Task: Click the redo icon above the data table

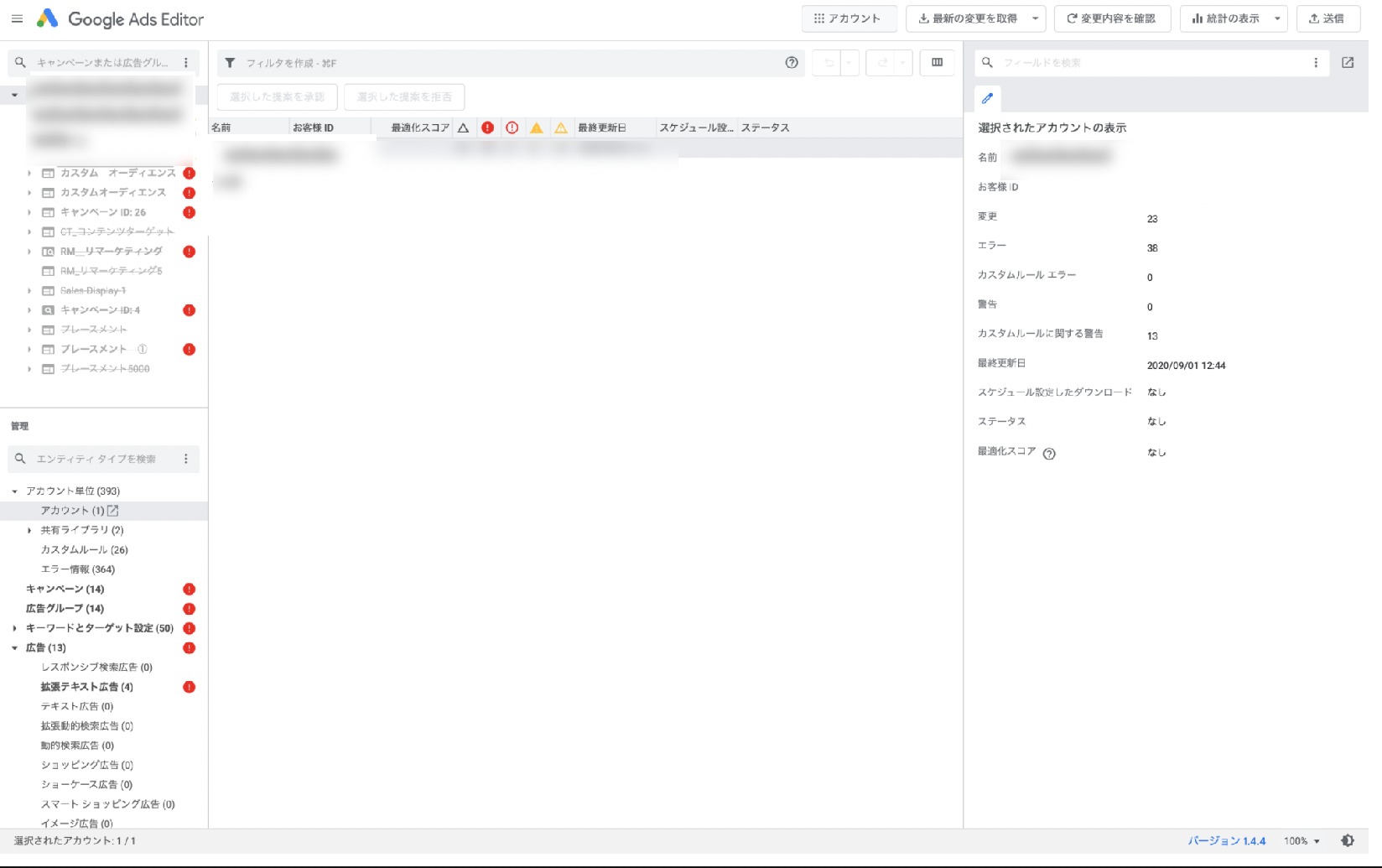Action: 882,62
